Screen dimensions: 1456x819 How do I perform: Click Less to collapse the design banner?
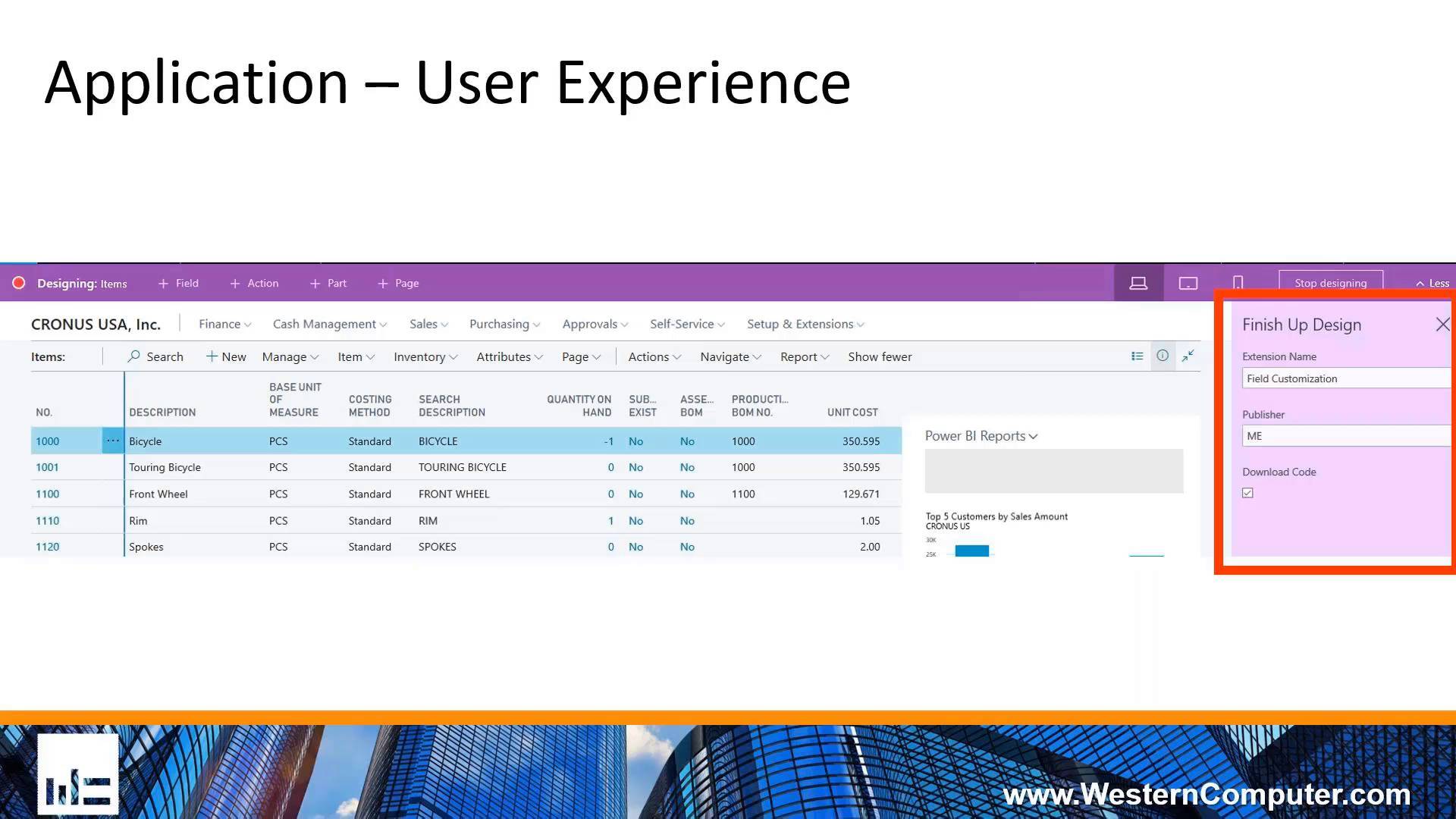click(1430, 283)
